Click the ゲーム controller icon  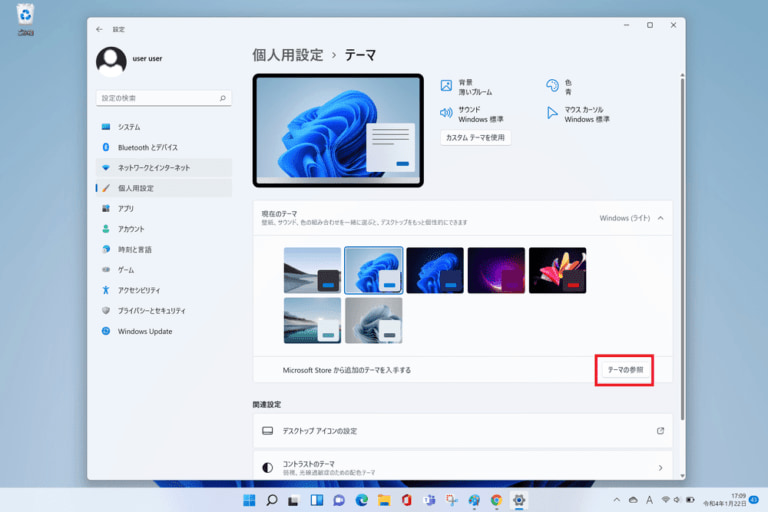pyautogui.click(x=106, y=269)
